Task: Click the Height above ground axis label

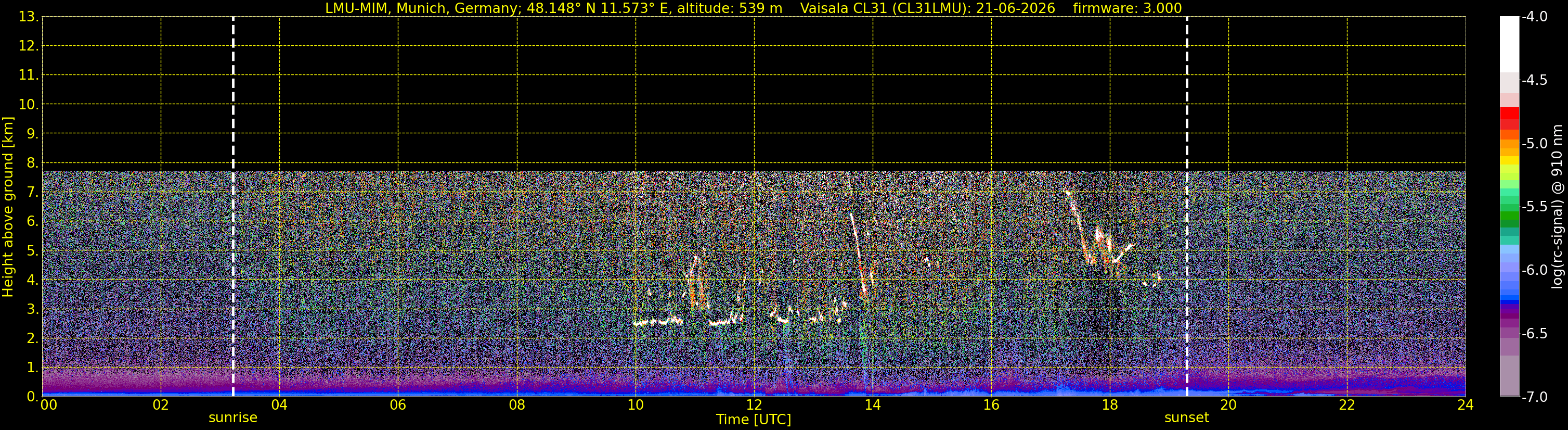Action: point(8,207)
